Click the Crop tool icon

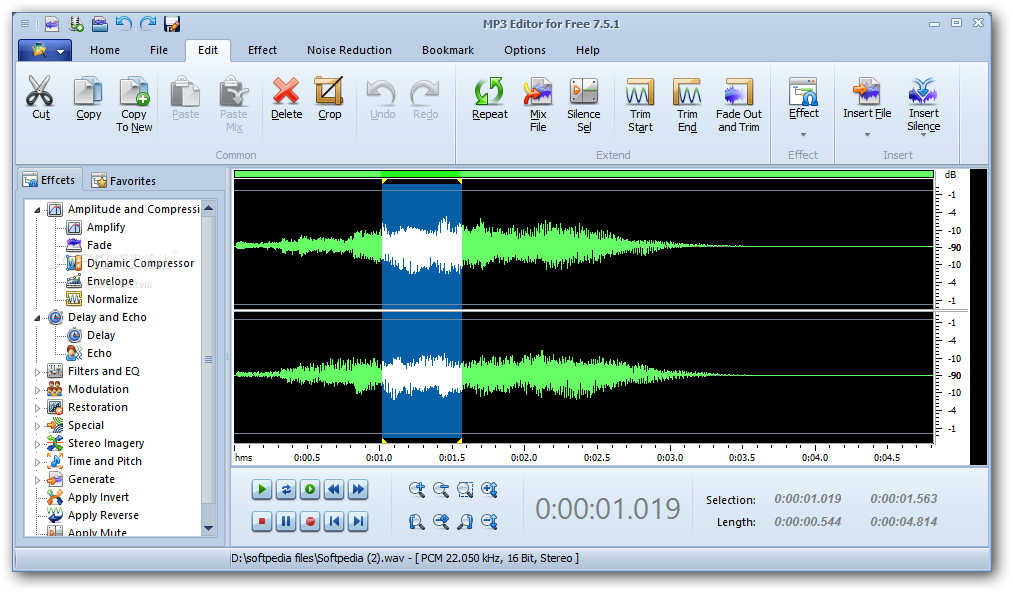[329, 91]
